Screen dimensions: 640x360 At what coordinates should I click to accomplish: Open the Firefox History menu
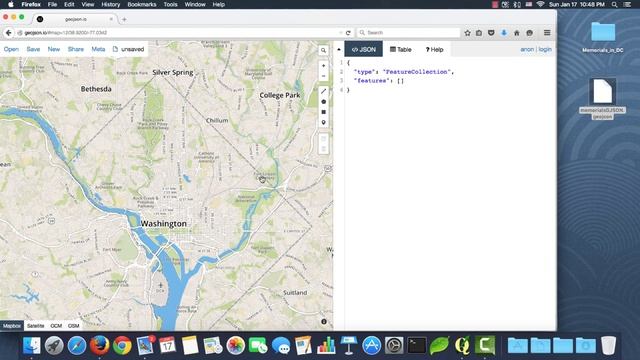coord(110,4)
